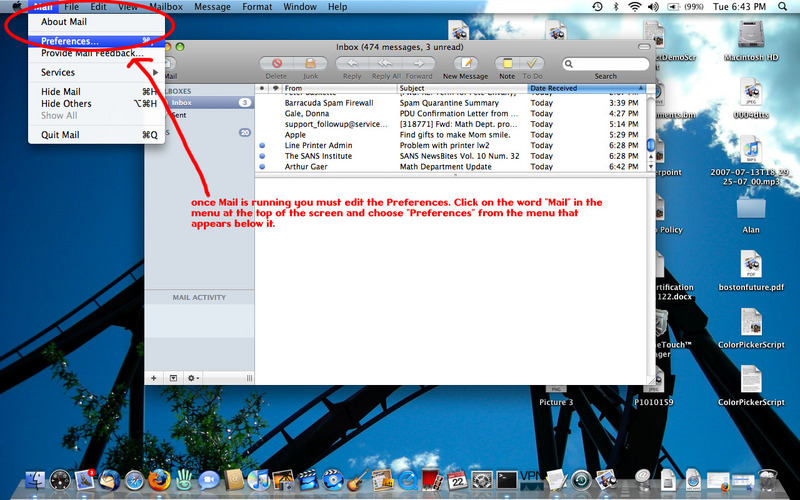Click the add mailbox plus button
800x500 pixels.
[153, 378]
